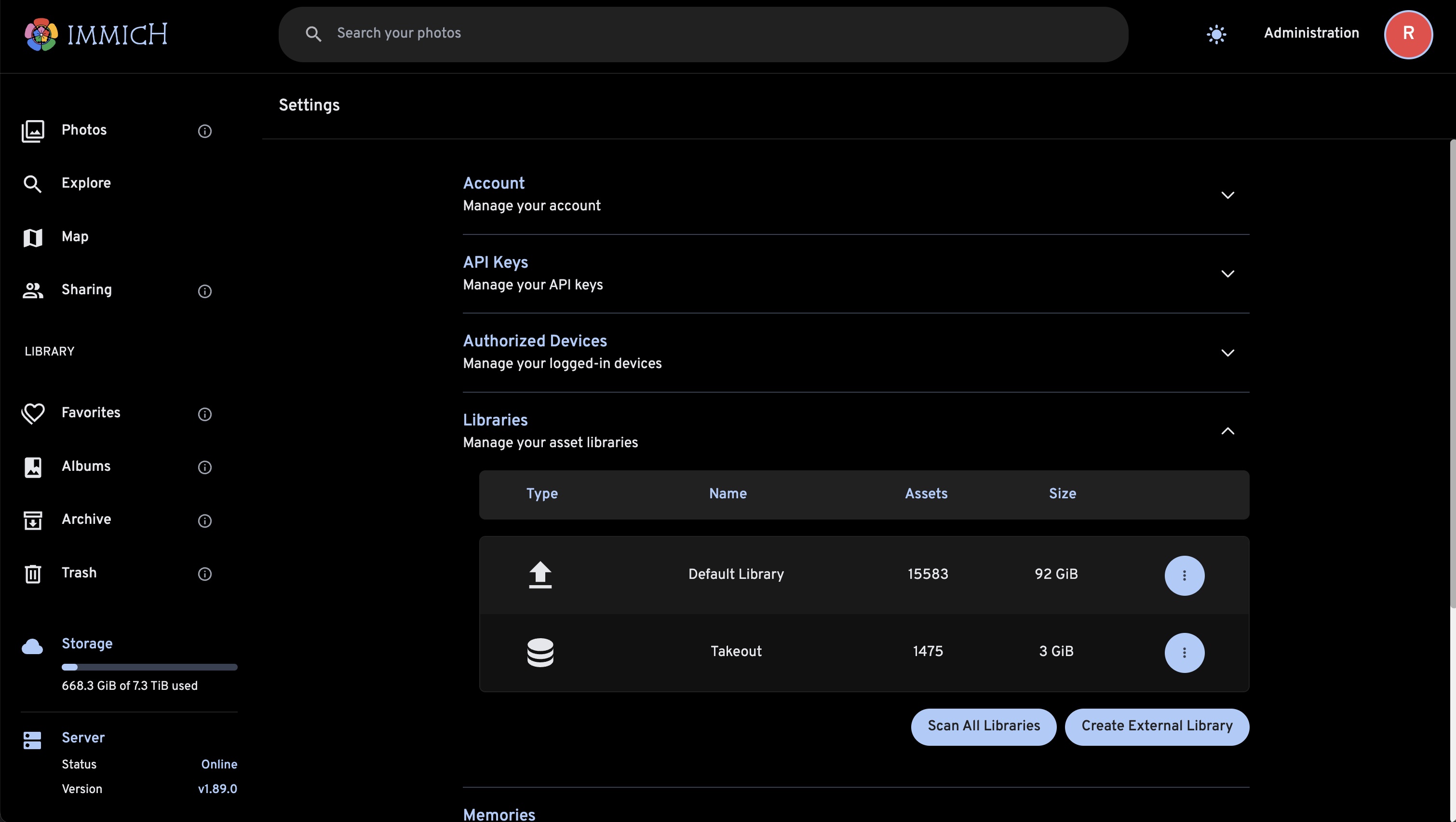The width and height of the screenshot is (1456, 822).
Task: Click the database icon for Takeout library
Action: 540,652
